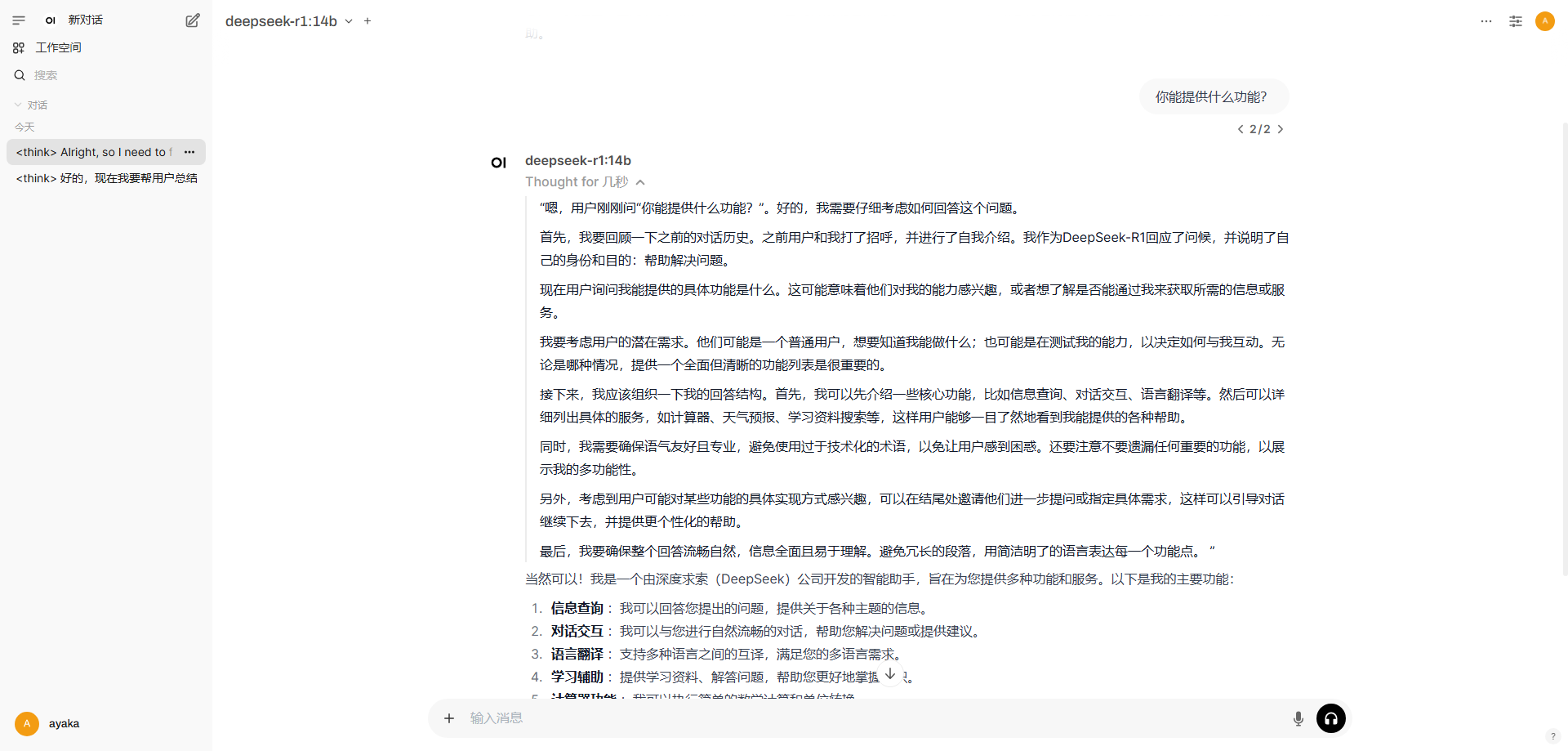Click the Open WebUI logo in sidebar
Image resolution: width=1568 pixels, height=751 pixels.
51,20
